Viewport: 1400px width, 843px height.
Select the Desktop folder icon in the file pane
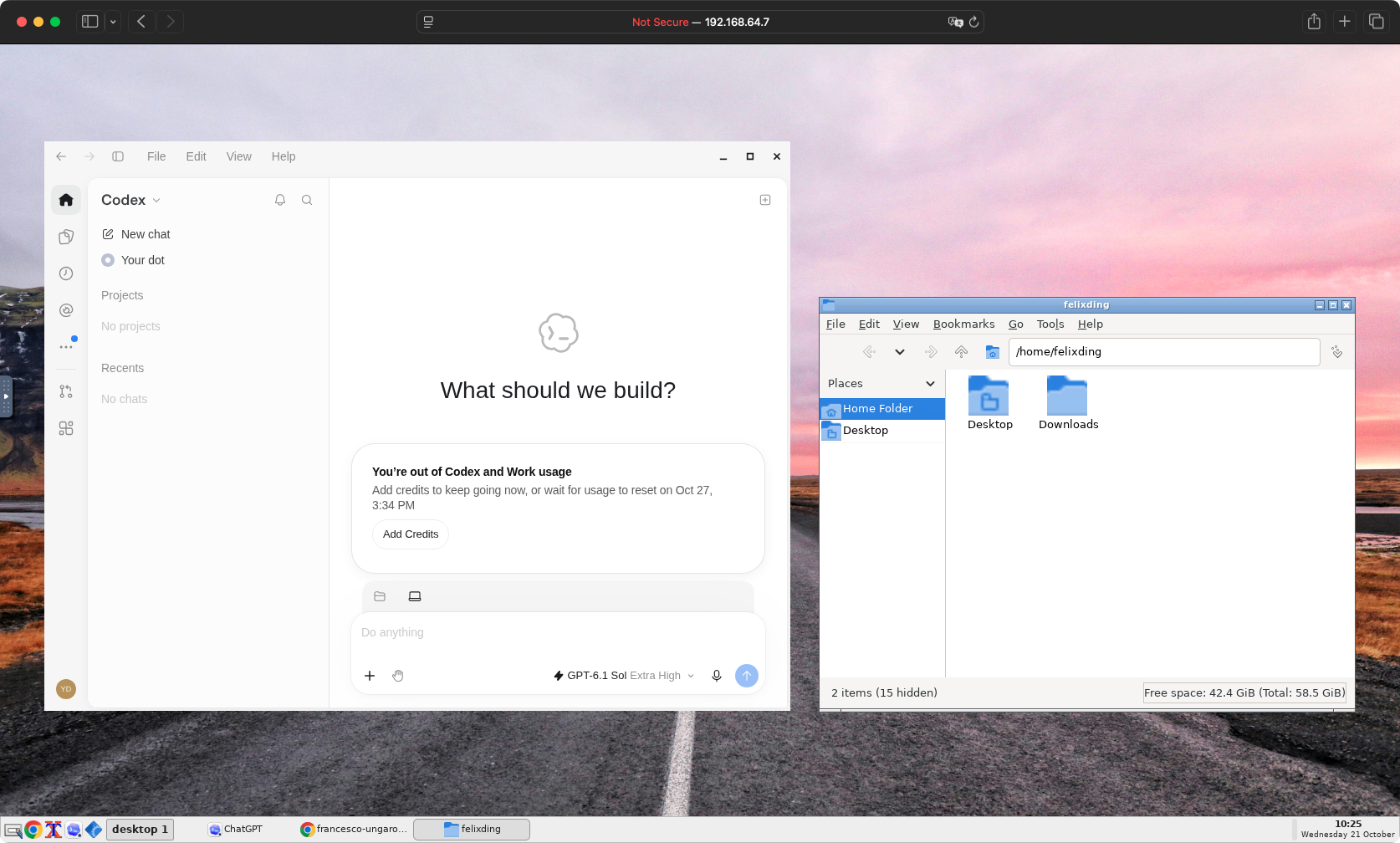tap(990, 404)
